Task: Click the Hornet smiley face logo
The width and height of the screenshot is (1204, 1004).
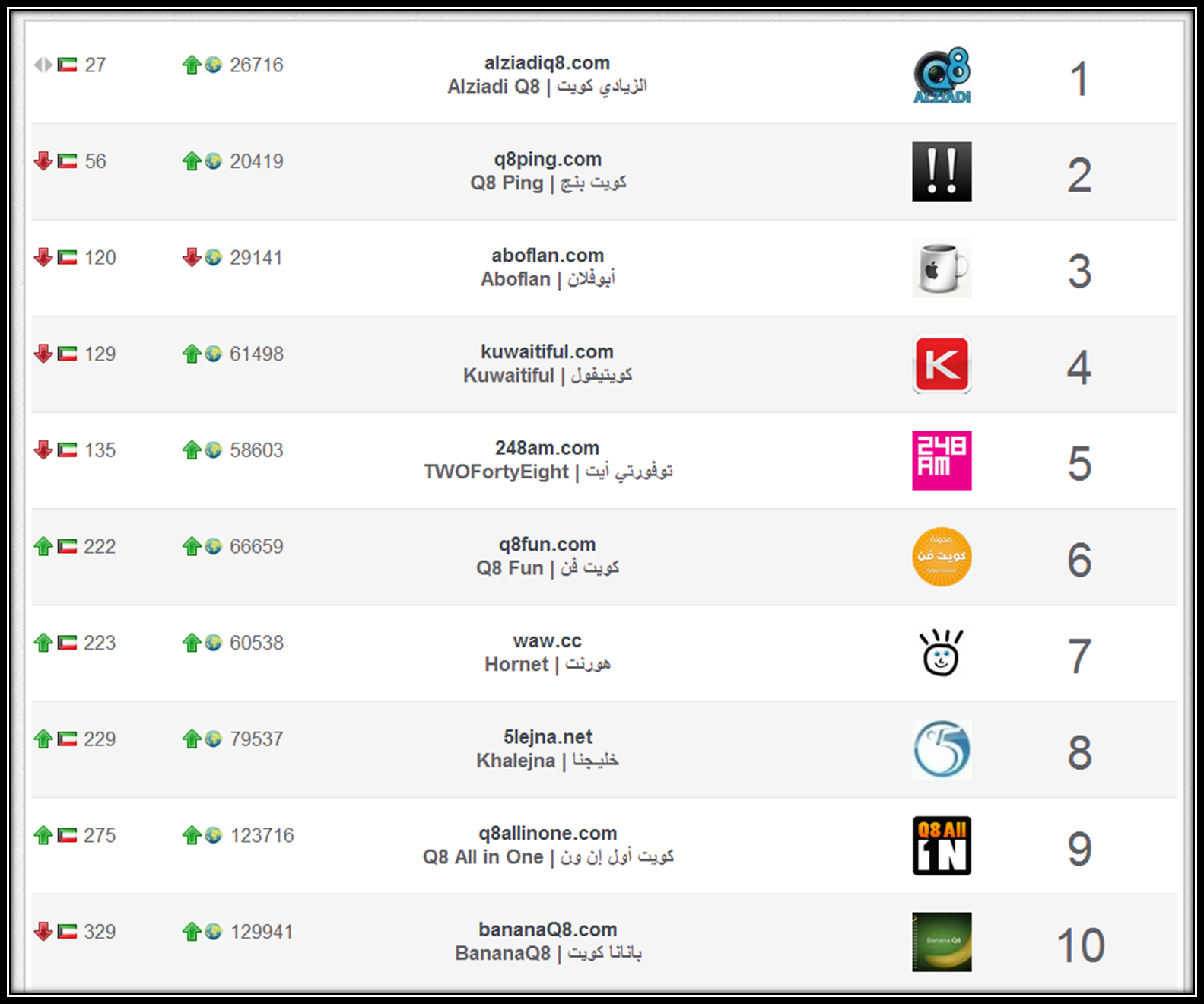Action: coord(942,653)
